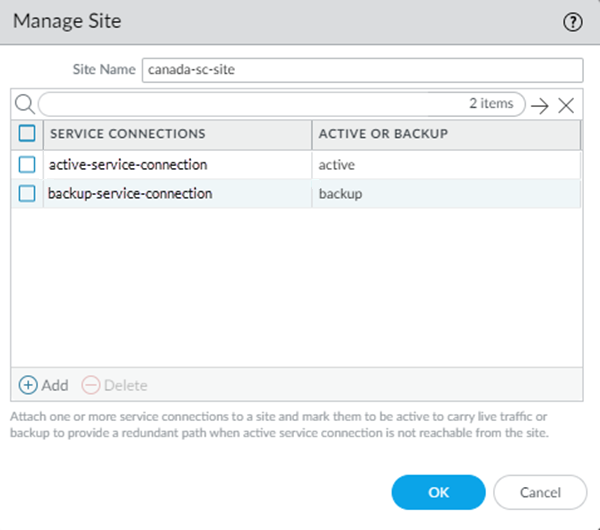Click the Delete minus icon
The width and height of the screenshot is (600, 530).
(90, 385)
